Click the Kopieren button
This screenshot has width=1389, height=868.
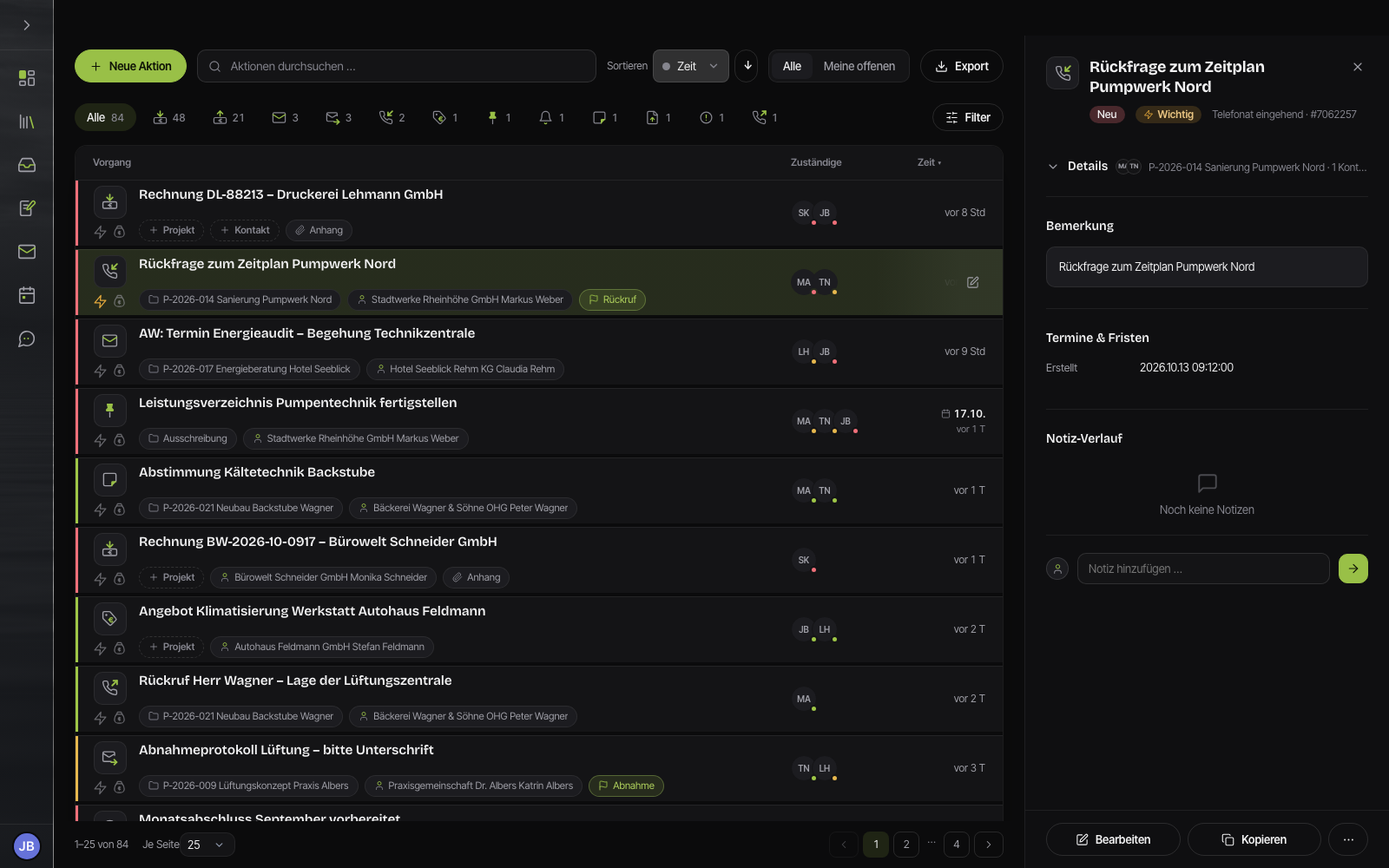coord(1254,839)
